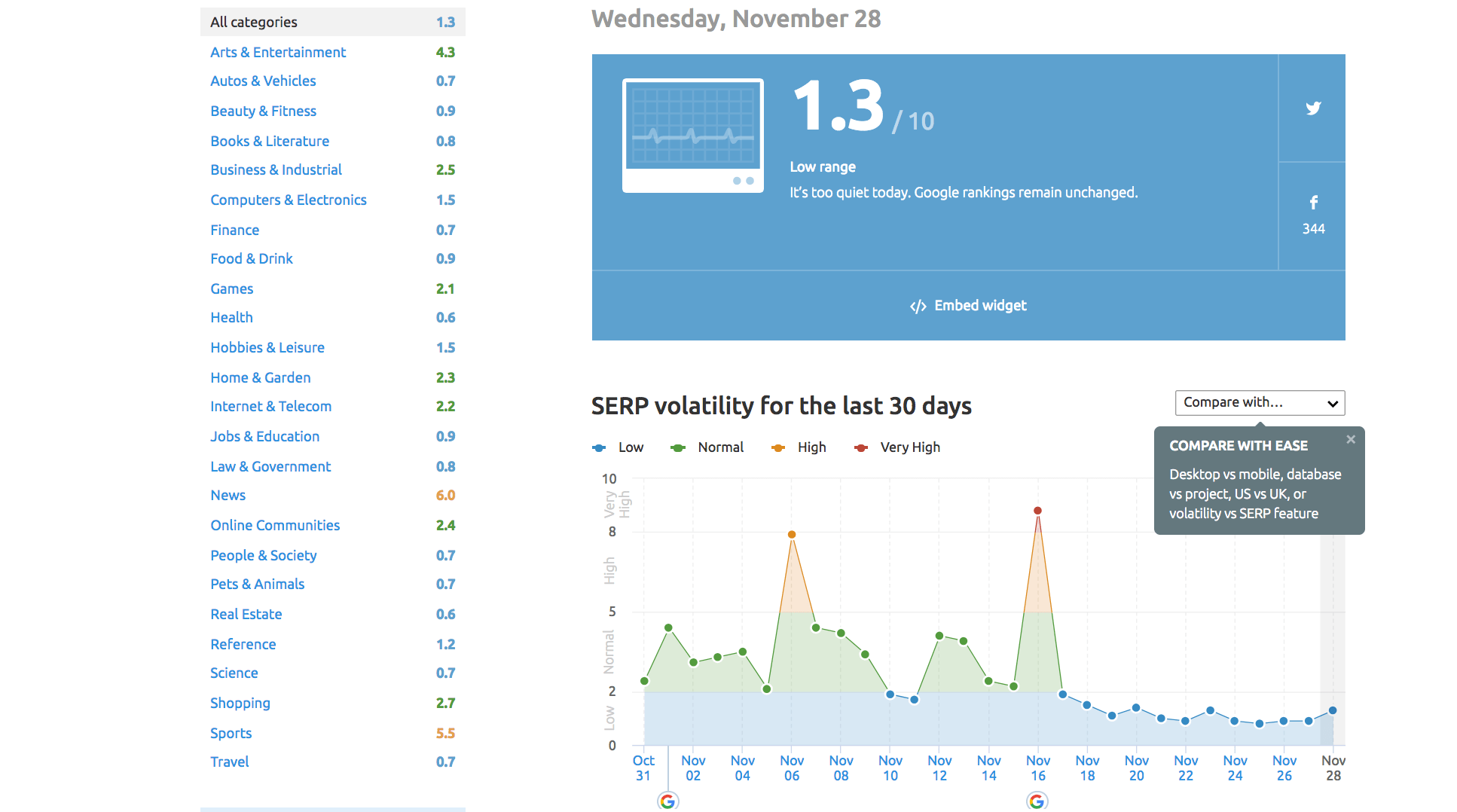This screenshot has height=812, width=1457.
Task: Toggle the Low legend series
Action: 619,447
